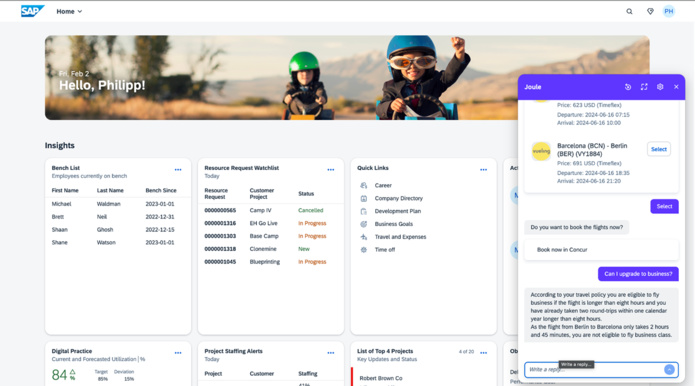Open Quick Links card options menu
Image resolution: width=695 pixels, height=386 pixels.
(483, 170)
